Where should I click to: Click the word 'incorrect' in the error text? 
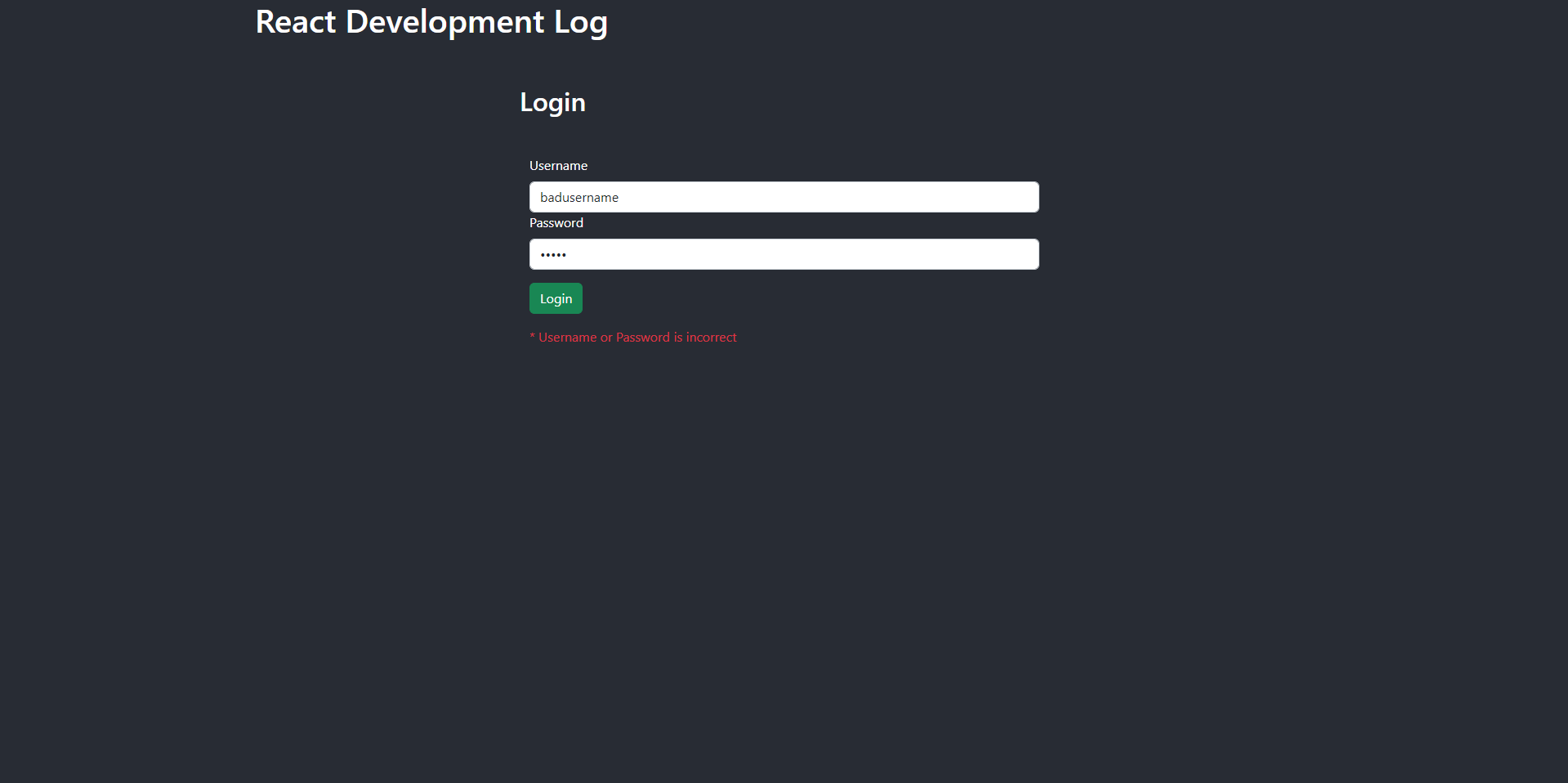[x=711, y=338]
